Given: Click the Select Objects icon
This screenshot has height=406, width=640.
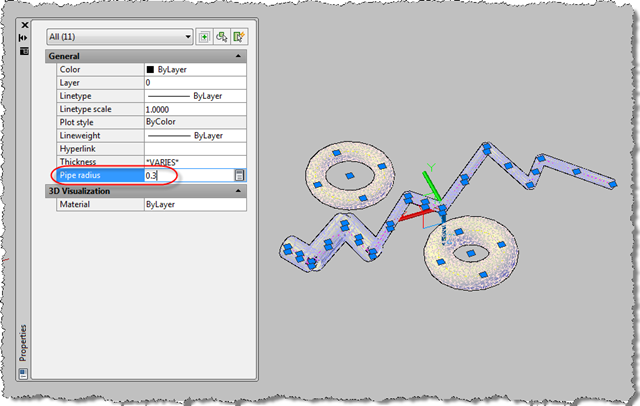Looking at the screenshot, I should (221, 37).
